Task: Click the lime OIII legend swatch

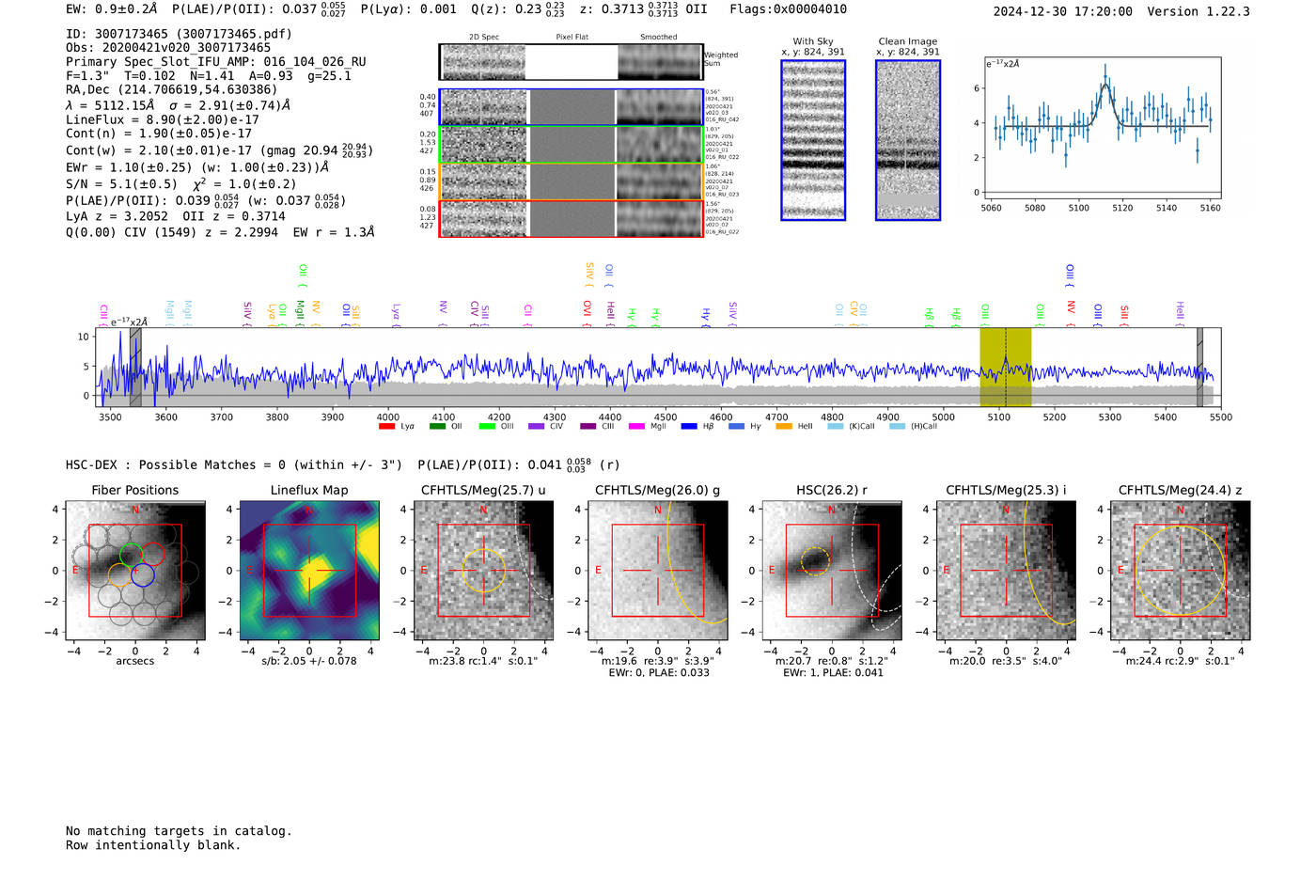Action: (487, 426)
